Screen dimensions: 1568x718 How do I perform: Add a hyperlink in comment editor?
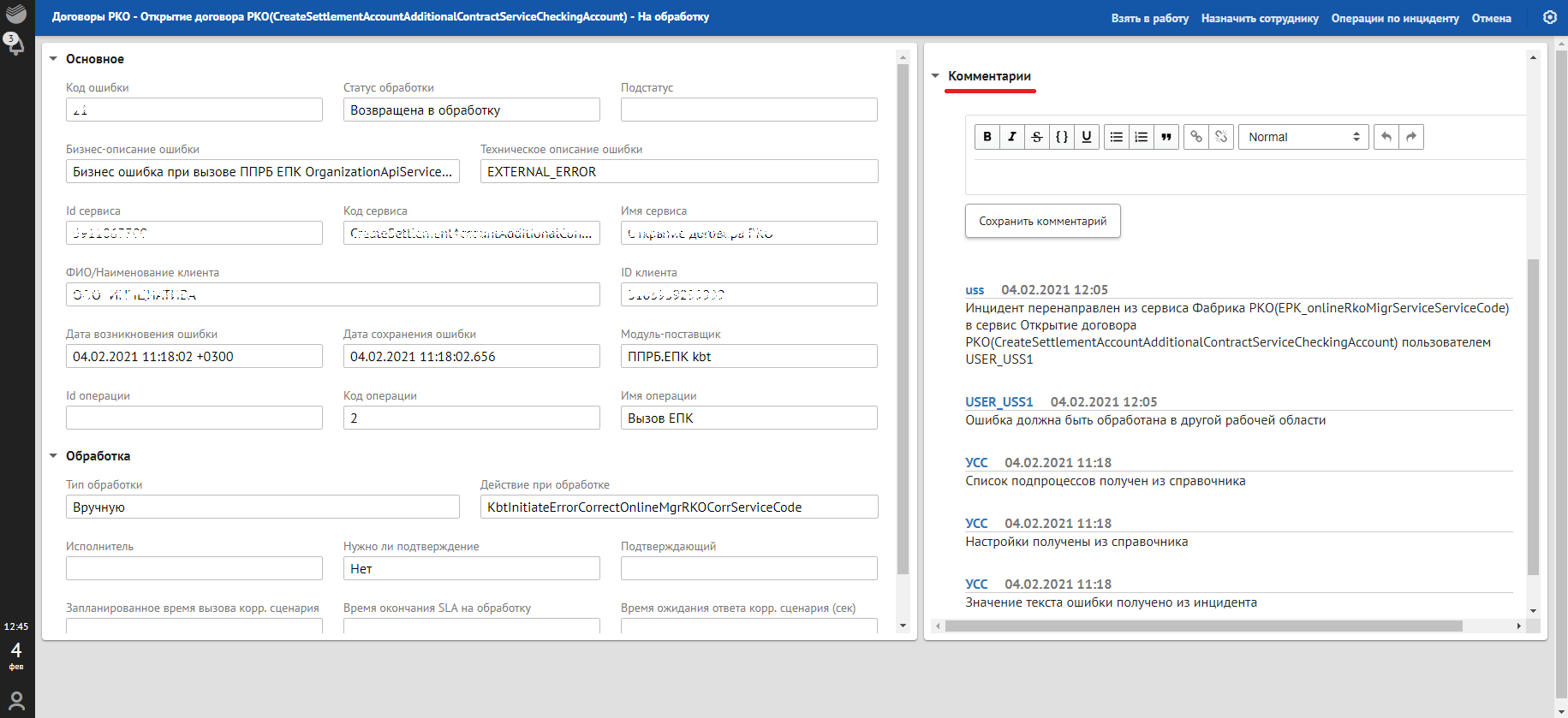pos(1196,137)
